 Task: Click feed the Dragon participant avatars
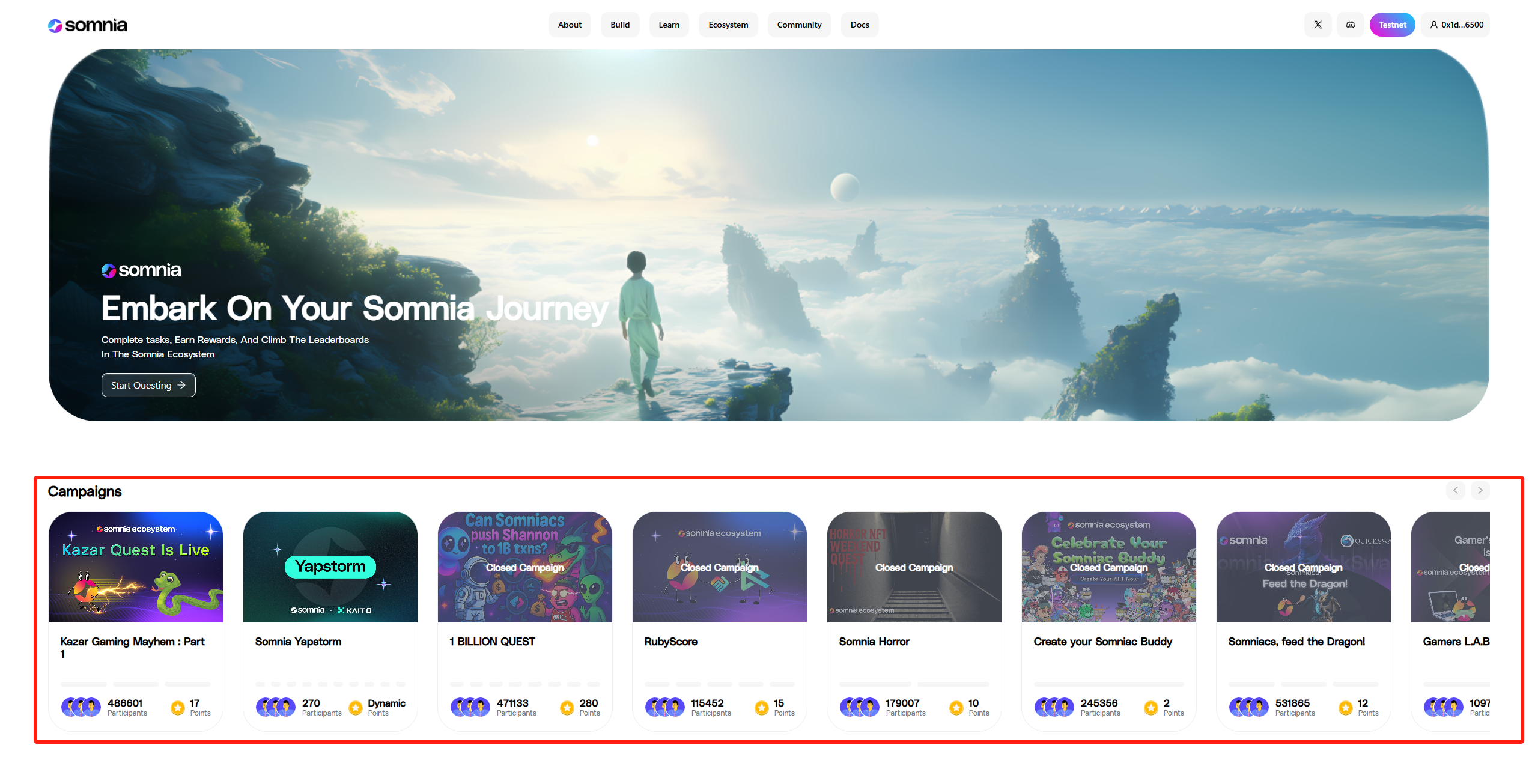pos(1249,707)
